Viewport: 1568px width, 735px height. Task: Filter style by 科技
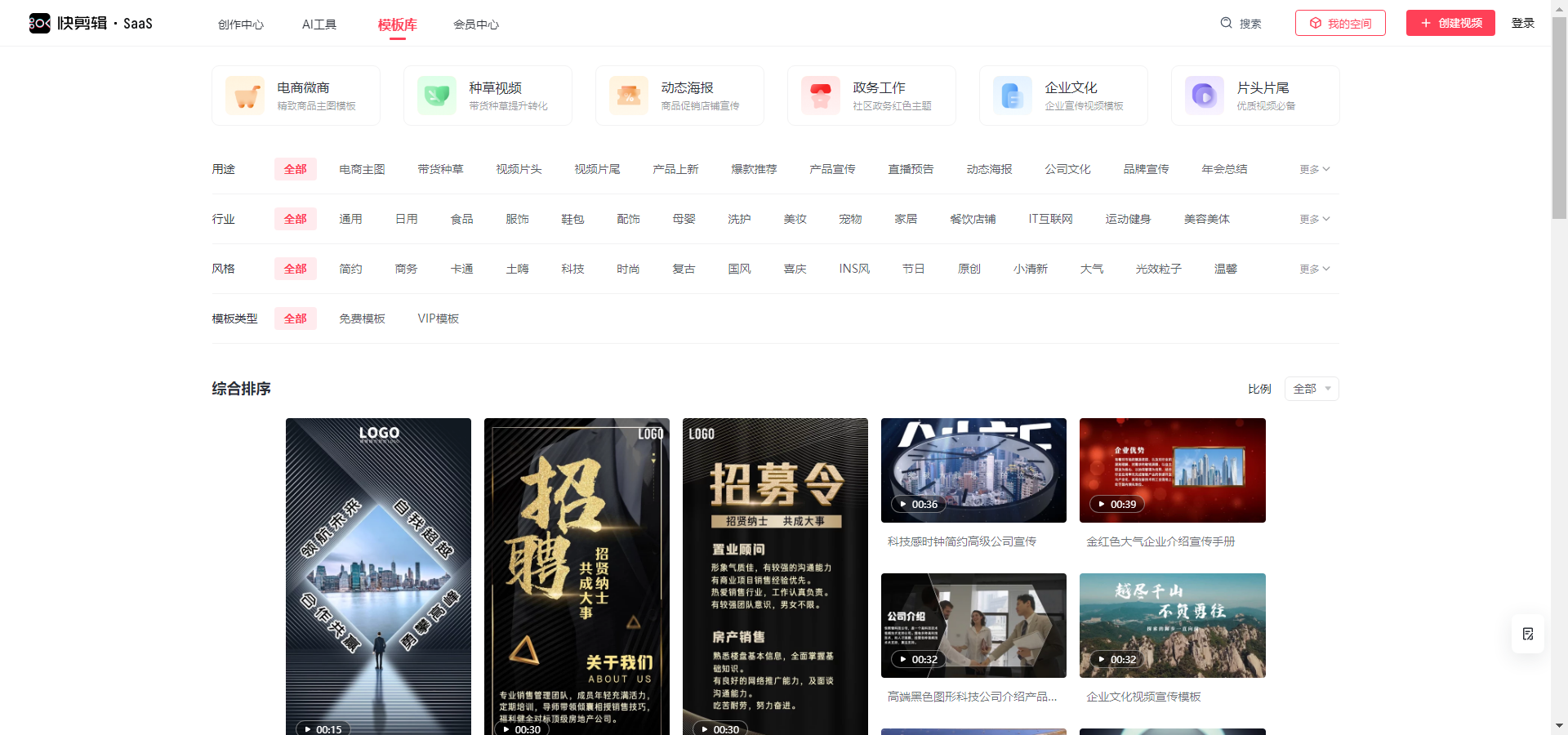coord(573,269)
